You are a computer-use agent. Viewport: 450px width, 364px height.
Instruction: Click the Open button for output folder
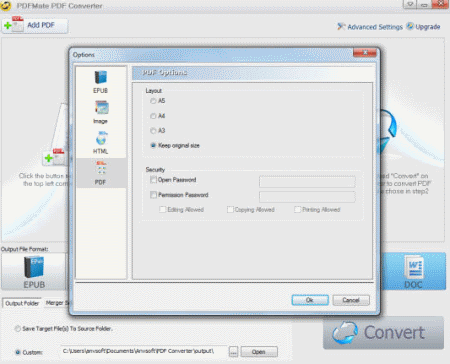click(259, 352)
